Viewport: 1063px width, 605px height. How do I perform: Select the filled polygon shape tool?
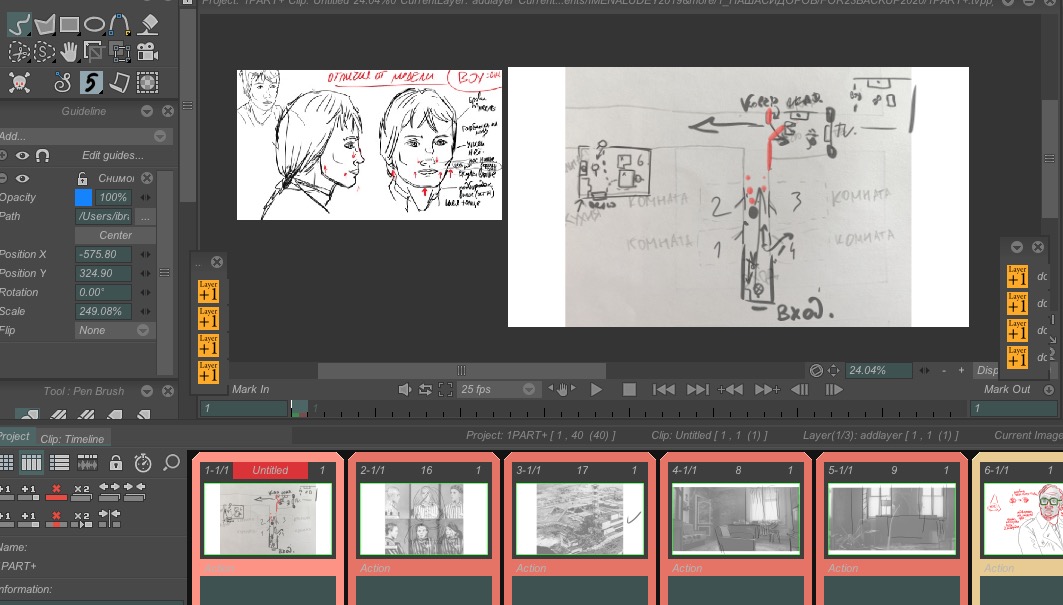click(x=44, y=26)
